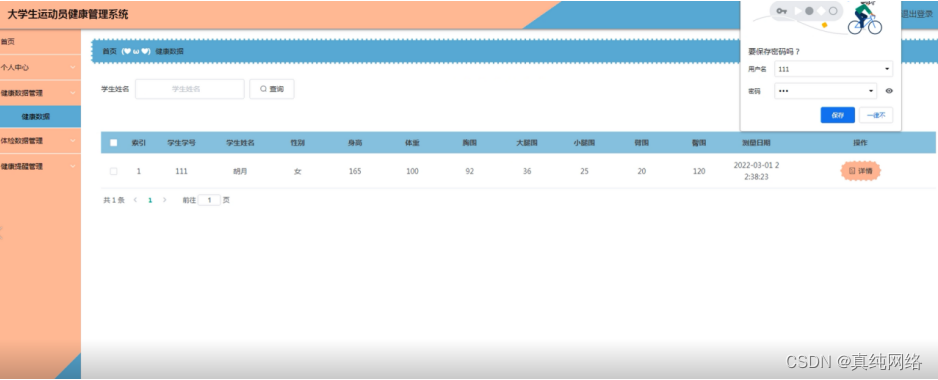Go to the next page arrow

click(x=165, y=200)
